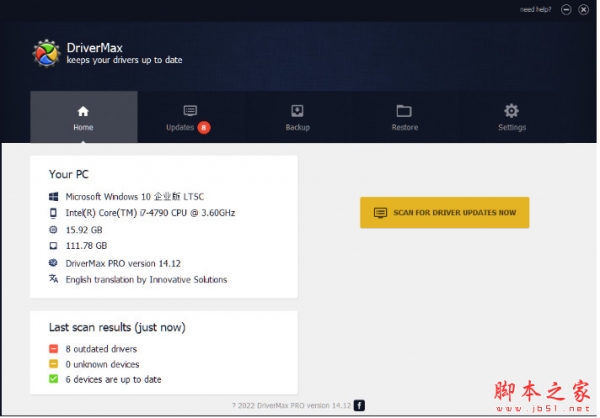The image size is (600, 418).
Task: Start scan for driver updates now
Action: (x=444, y=212)
